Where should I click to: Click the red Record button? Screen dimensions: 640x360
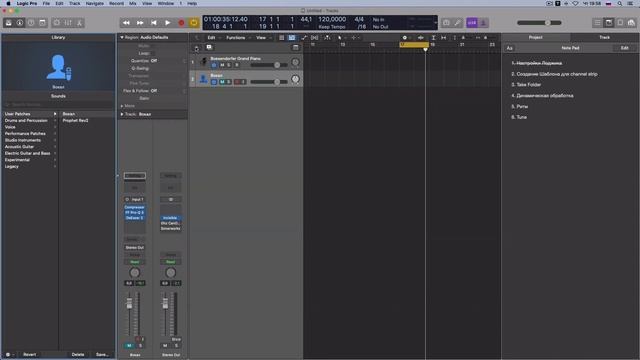181,23
